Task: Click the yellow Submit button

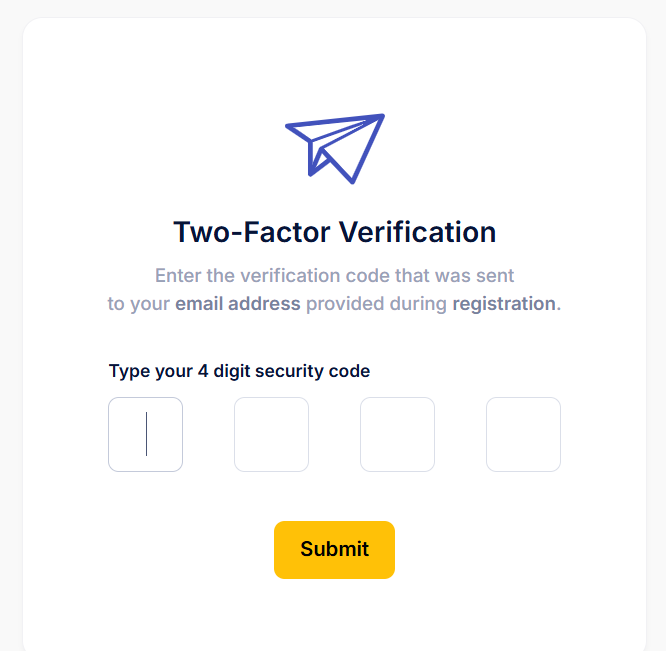Action: pyautogui.click(x=334, y=550)
